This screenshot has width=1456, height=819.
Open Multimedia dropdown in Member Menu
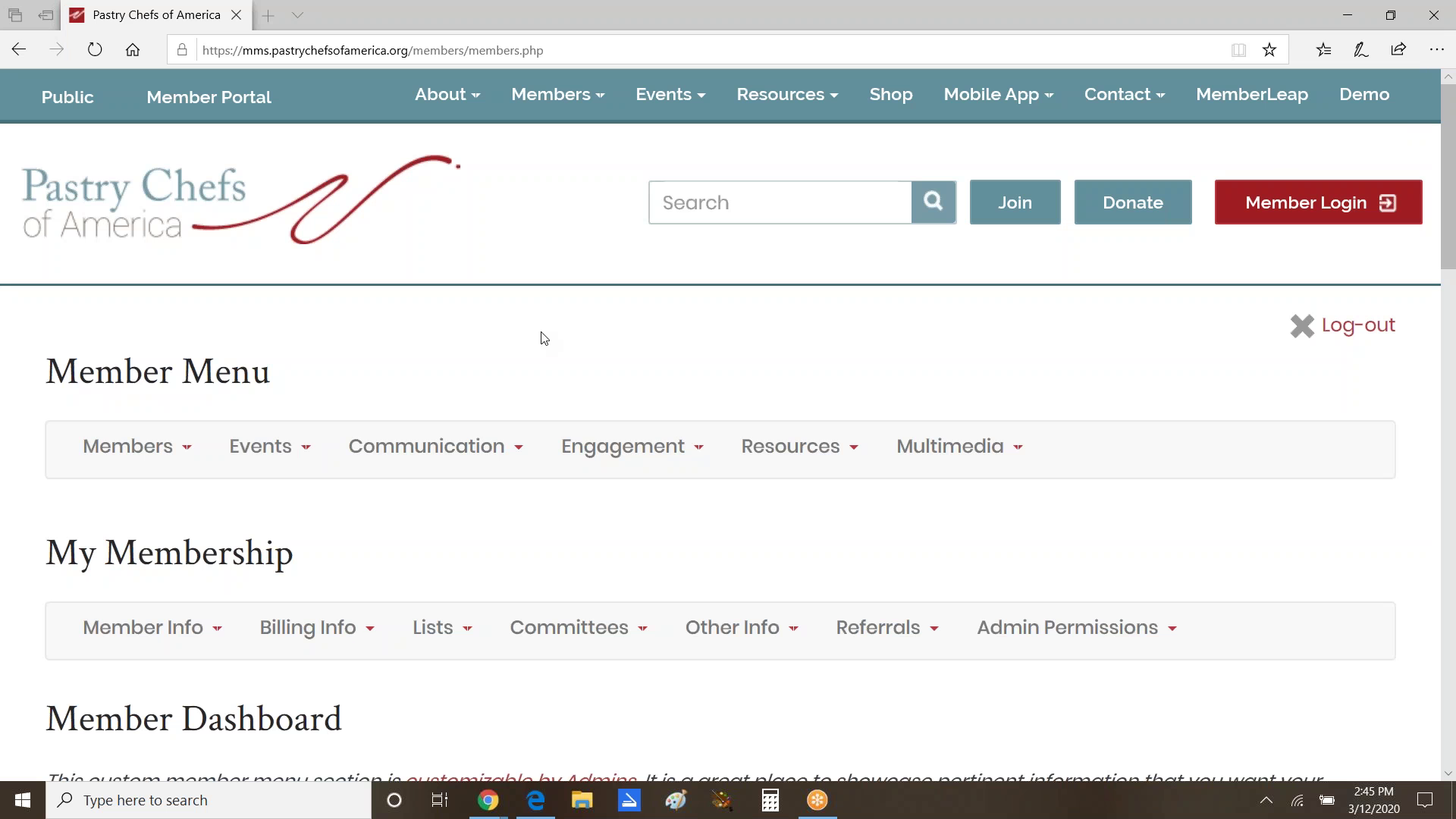click(960, 447)
